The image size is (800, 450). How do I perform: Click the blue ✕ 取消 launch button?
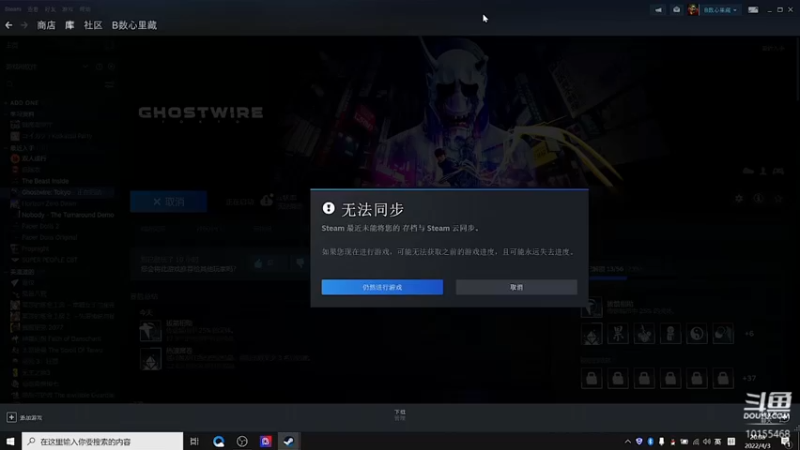pos(168,202)
